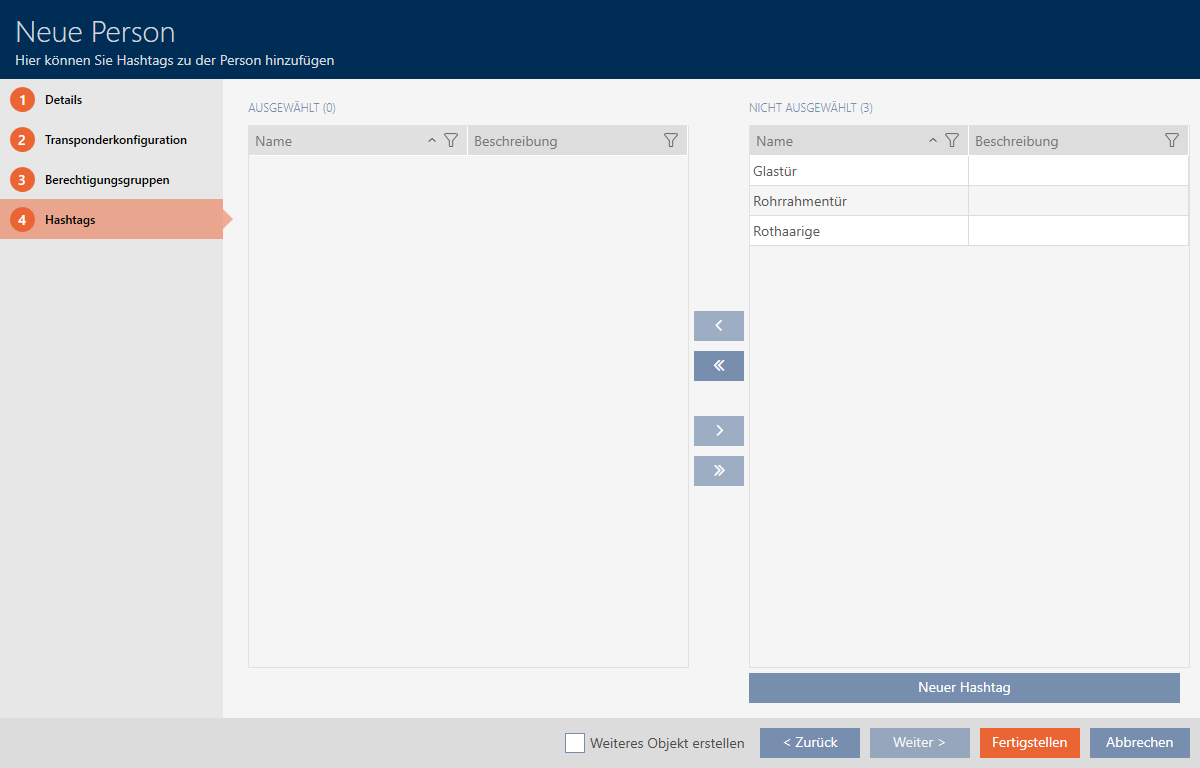This screenshot has width=1200, height=768.
Task: Click Name filter icon in selected table
Action: [451, 141]
